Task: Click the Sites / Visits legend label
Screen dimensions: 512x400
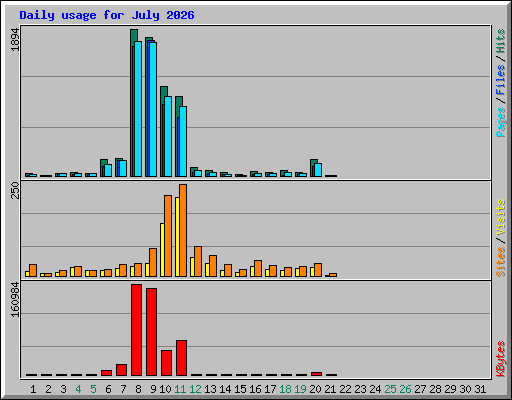Action: (x=501, y=238)
